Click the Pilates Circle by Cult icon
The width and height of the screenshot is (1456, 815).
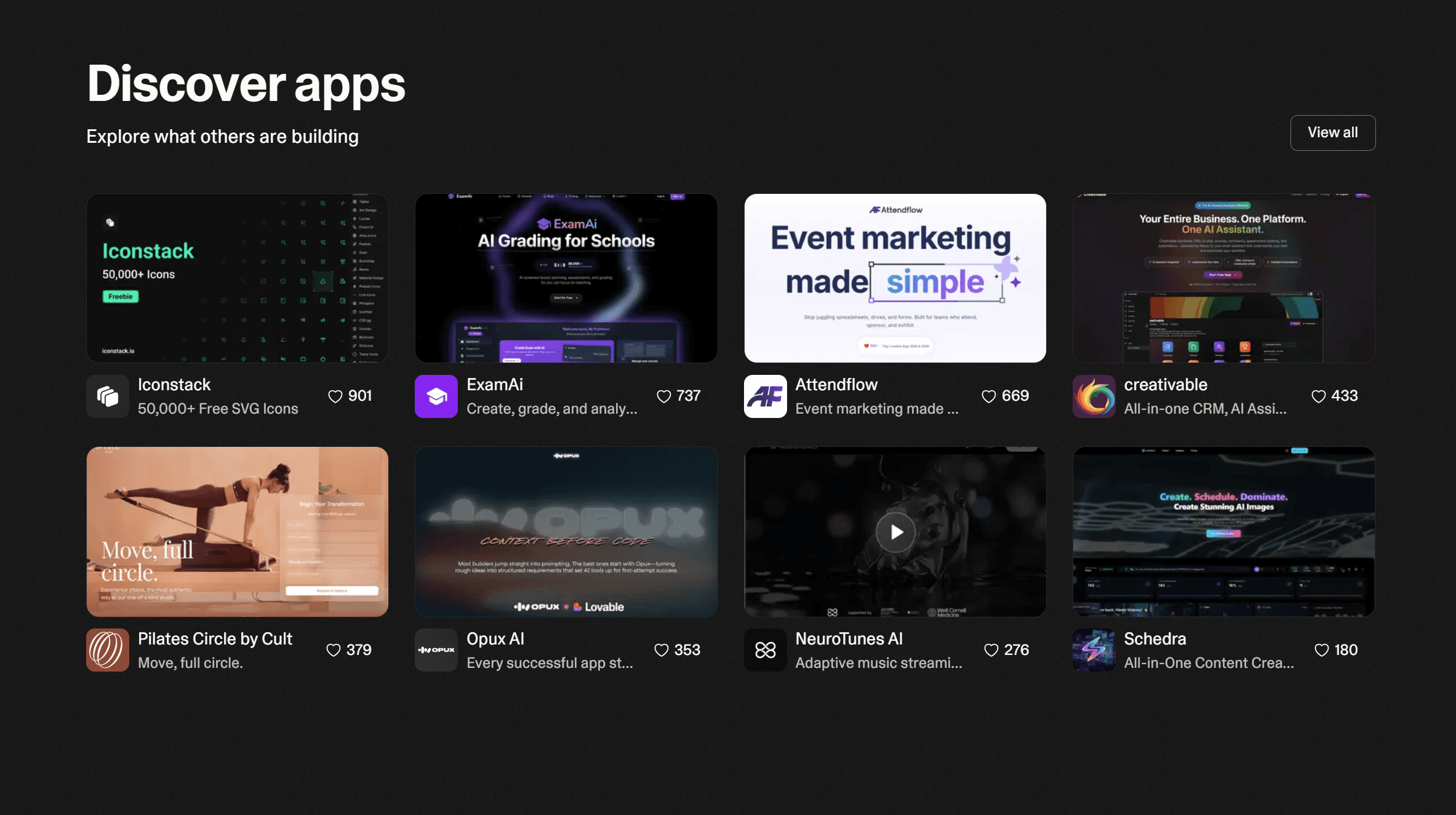click(x=108, y=650)
